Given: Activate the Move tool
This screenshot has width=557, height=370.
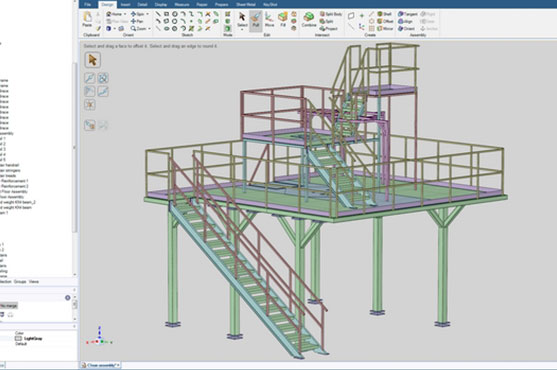Looking at the screenshot, I should pos(269,20).
